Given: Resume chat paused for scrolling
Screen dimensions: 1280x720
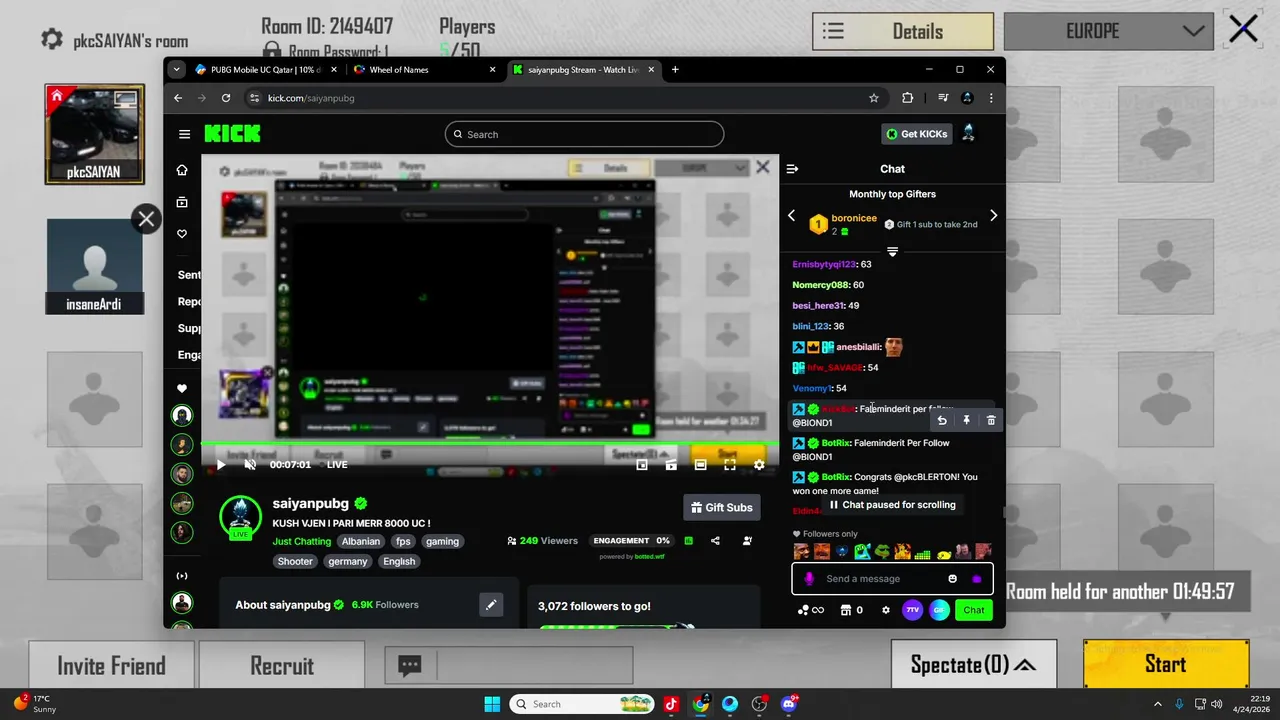Looking at the screenshot, I should click(892, 505).
